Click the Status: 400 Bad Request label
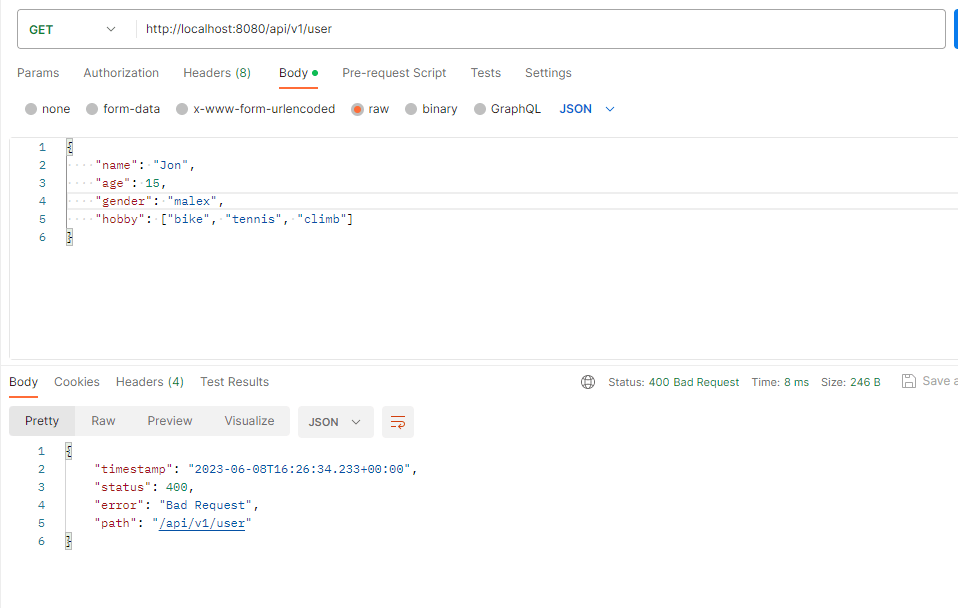 tap(673, 381)
